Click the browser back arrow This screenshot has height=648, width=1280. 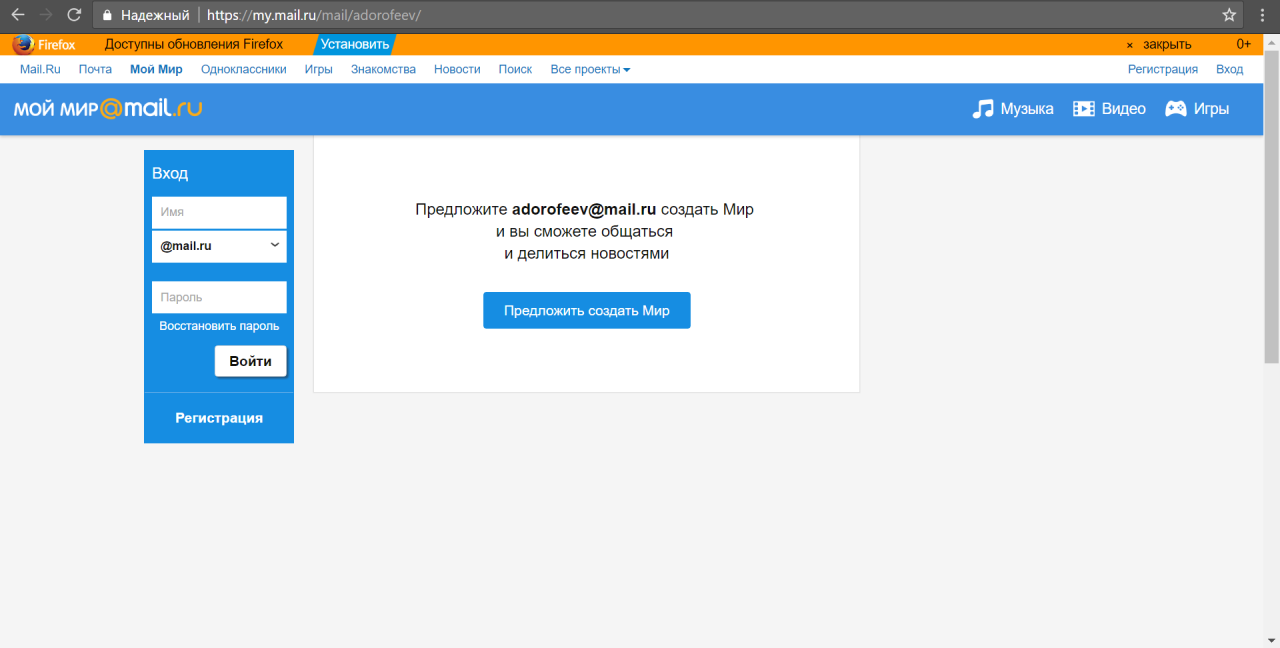[x=18, y=15]
